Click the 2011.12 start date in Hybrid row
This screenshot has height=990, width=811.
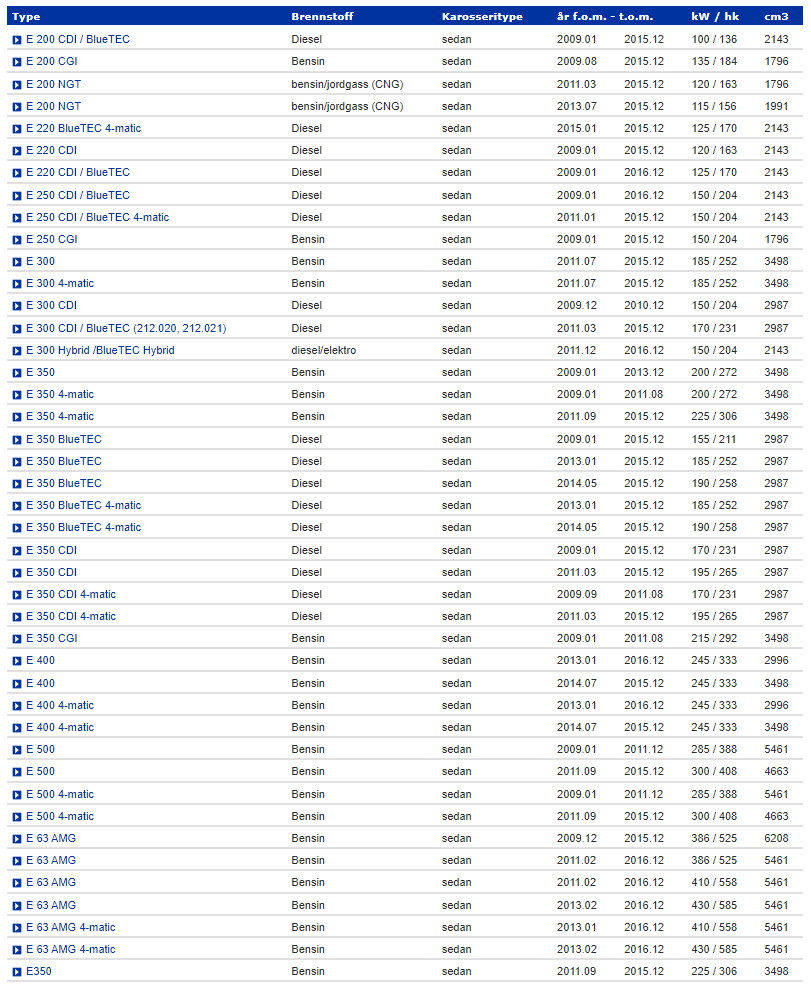click(x=577, y=350)
